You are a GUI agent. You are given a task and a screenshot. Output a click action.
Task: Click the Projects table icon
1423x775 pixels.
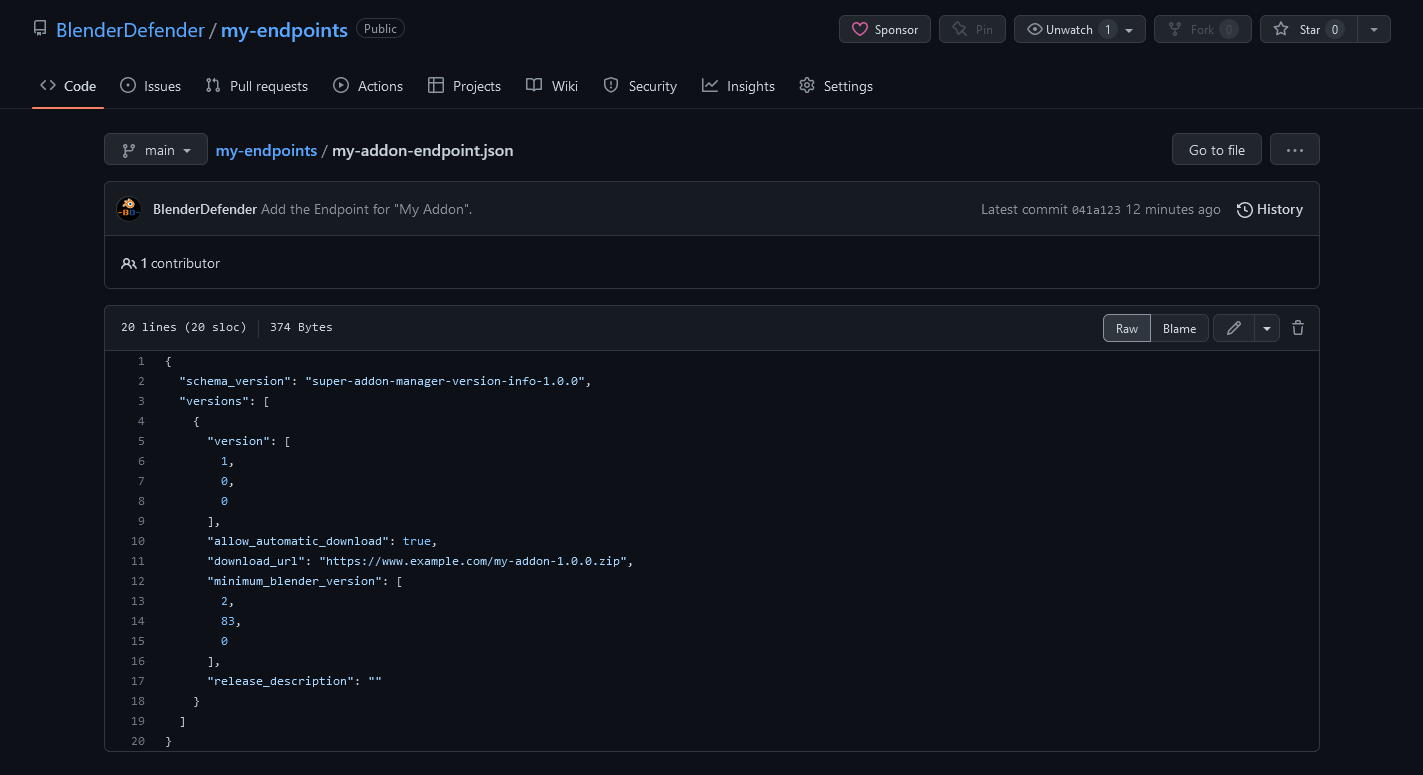point(436,86)
